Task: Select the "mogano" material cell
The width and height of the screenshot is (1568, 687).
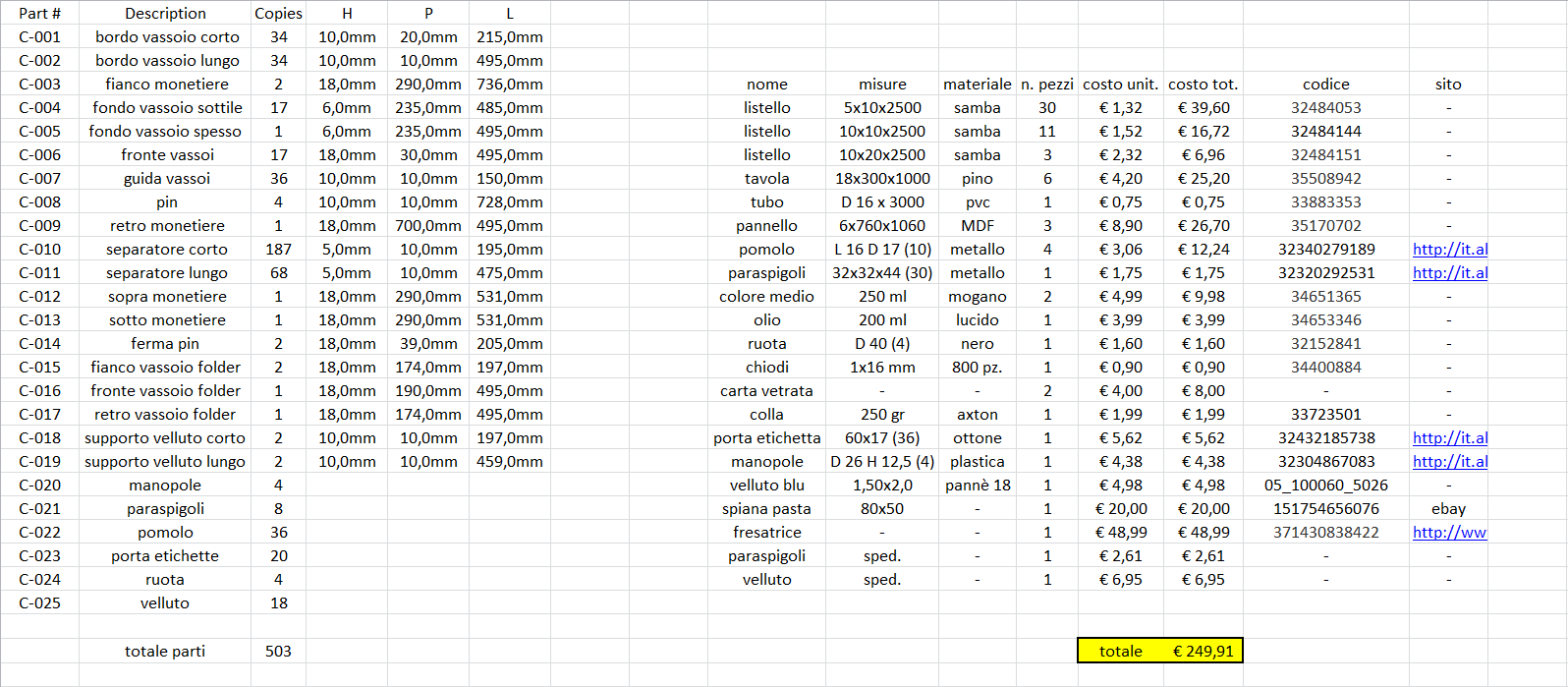Action: (977, 297)
